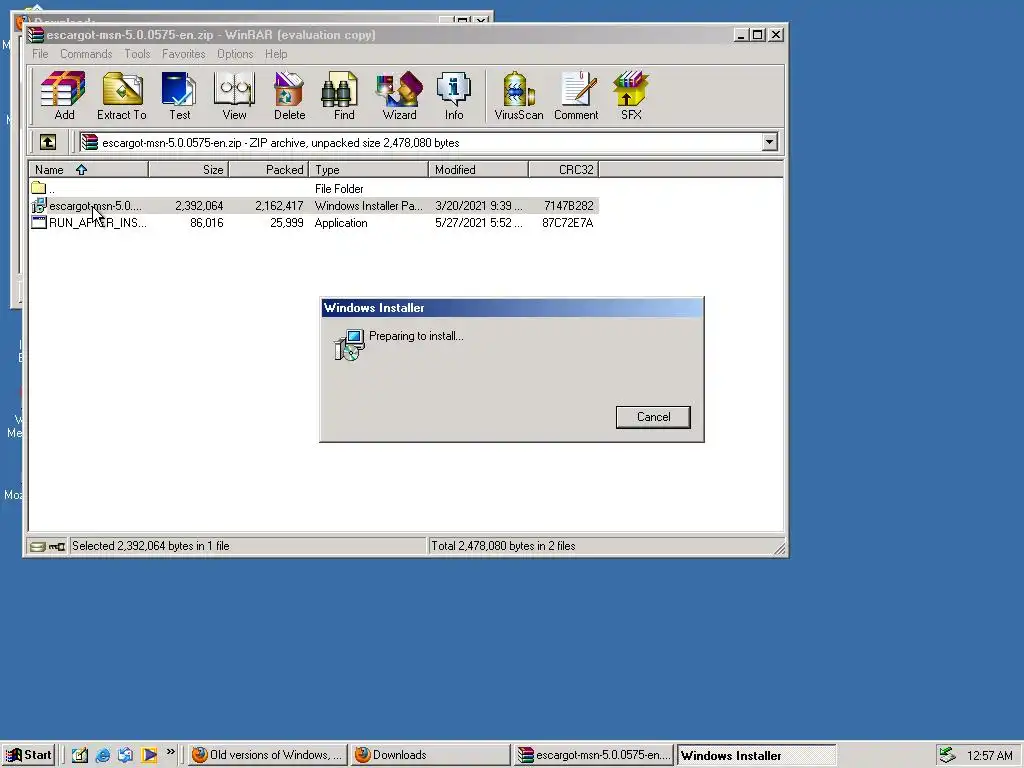Screen dimensions: 1024x768
Task: Open Windows Media Player quick launch icon
Action: (x=149, y=755)
